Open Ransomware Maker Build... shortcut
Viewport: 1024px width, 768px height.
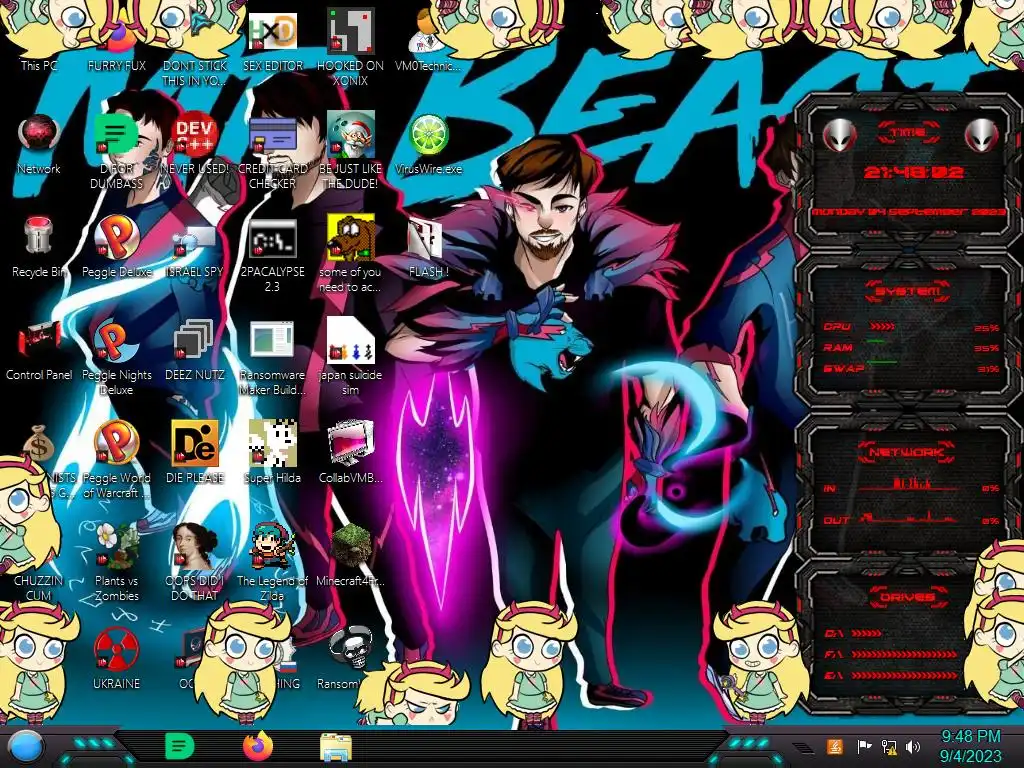tap(273, 341)
